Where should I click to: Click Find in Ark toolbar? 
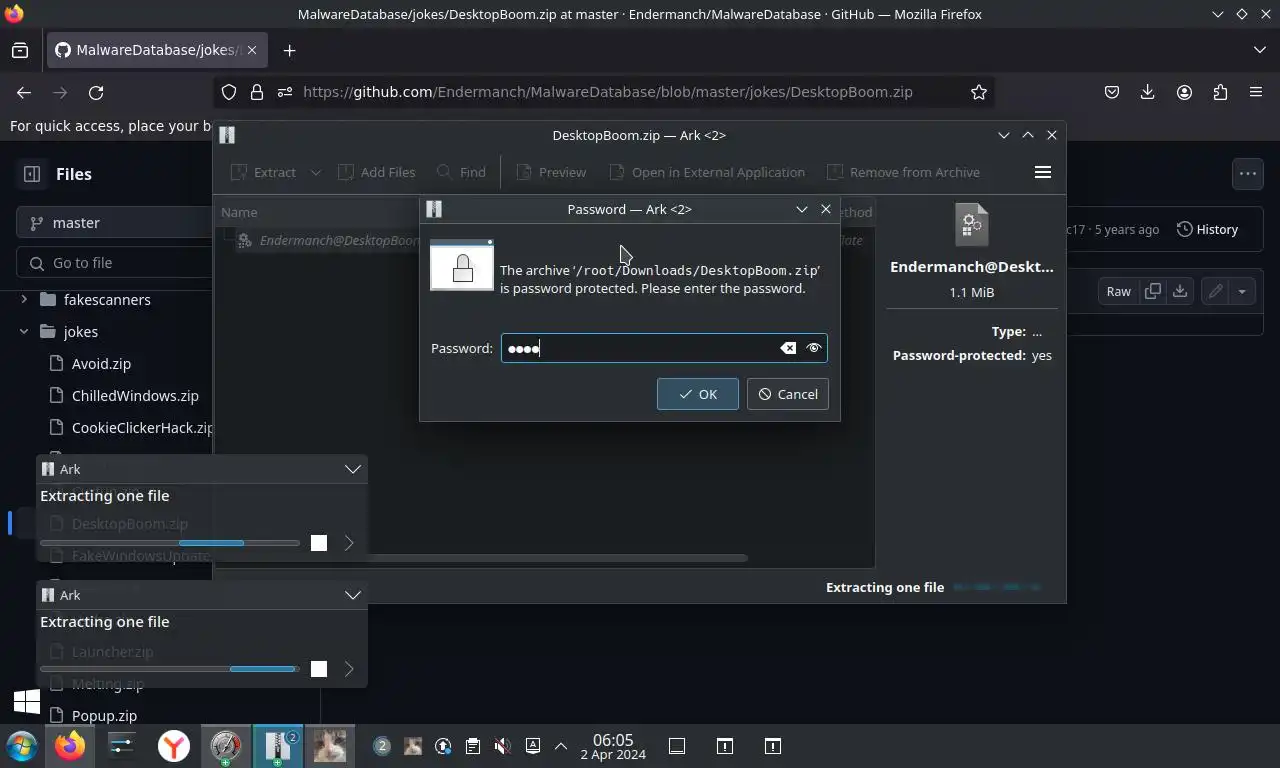click(x=461, y=172)
